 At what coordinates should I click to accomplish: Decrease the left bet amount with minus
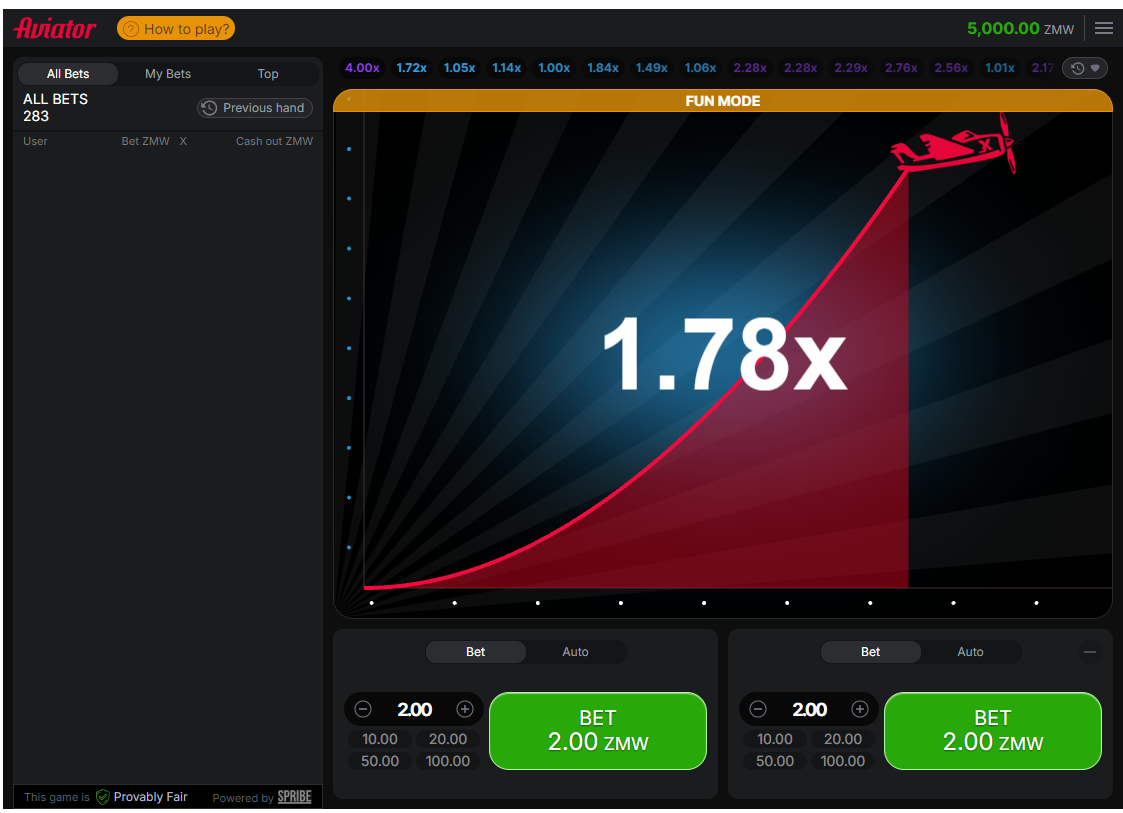[364, 709]
